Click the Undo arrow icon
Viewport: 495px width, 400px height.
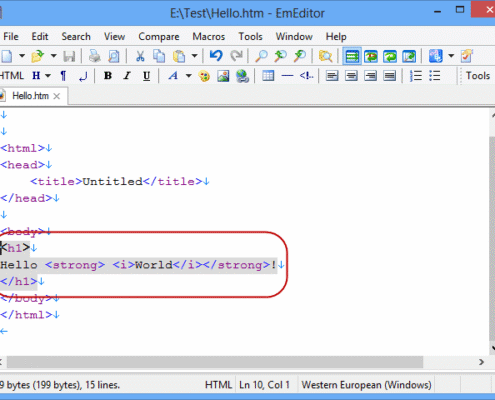click(216, 56)
